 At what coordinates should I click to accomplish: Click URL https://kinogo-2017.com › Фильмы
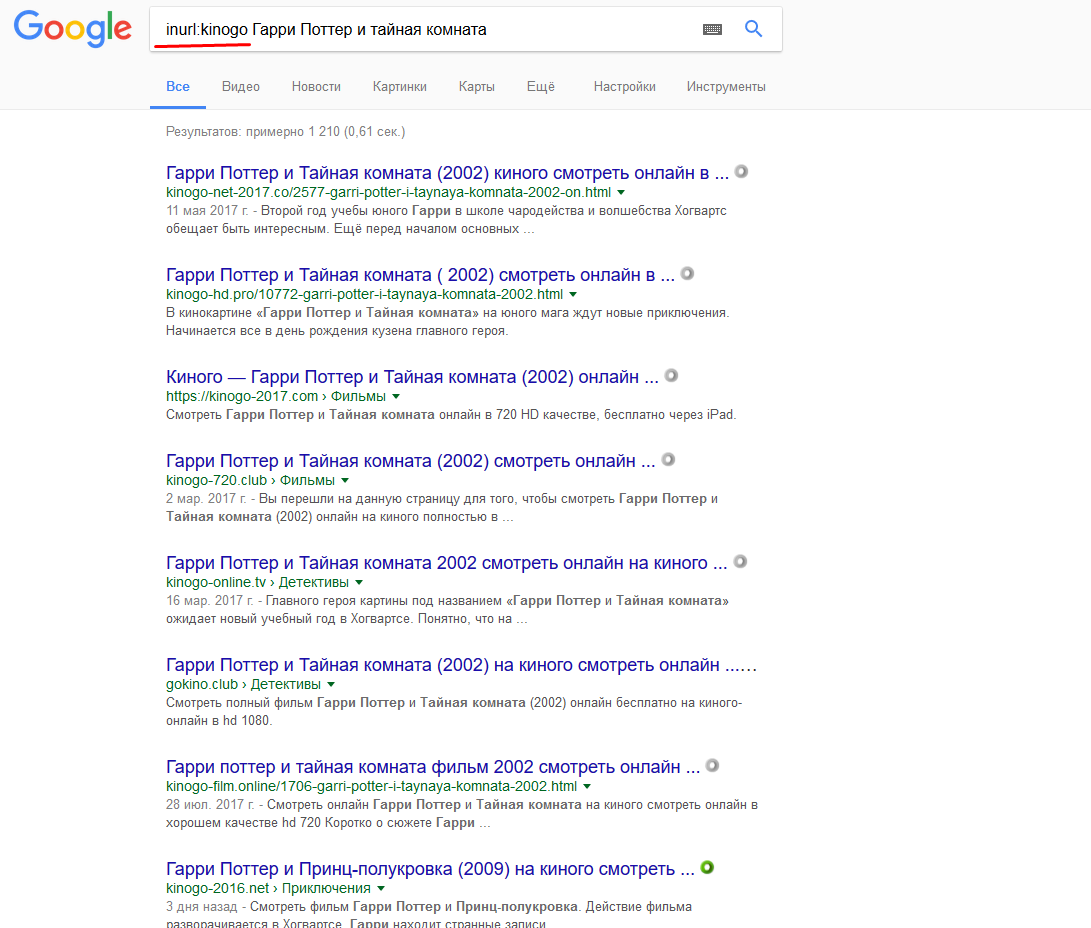(x=276, y=397)
